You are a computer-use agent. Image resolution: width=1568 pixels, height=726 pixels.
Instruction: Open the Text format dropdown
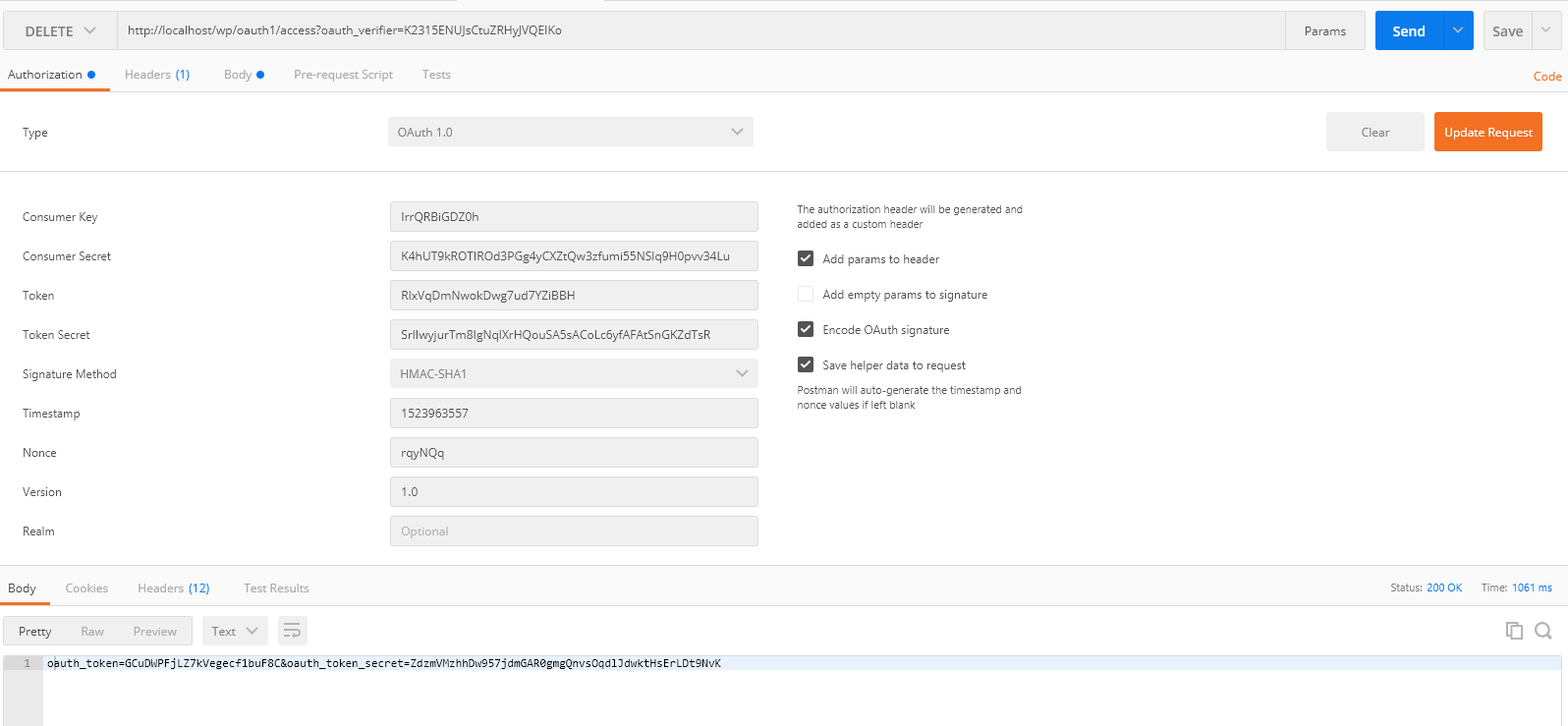tap(234, 631)
